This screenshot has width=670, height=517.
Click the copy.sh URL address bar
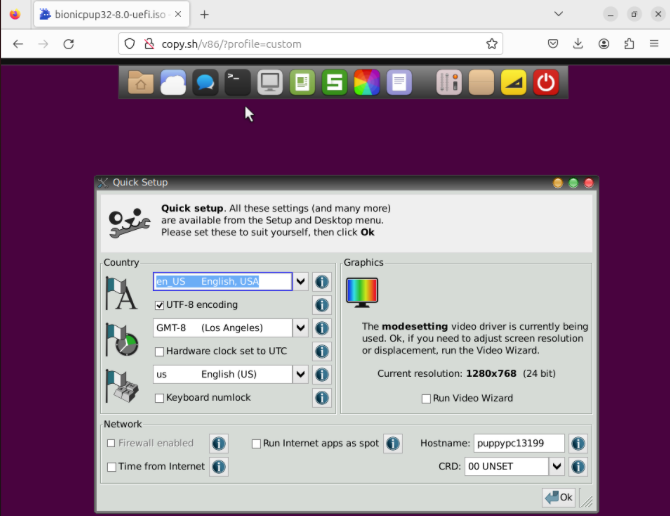tap(310, 44)
